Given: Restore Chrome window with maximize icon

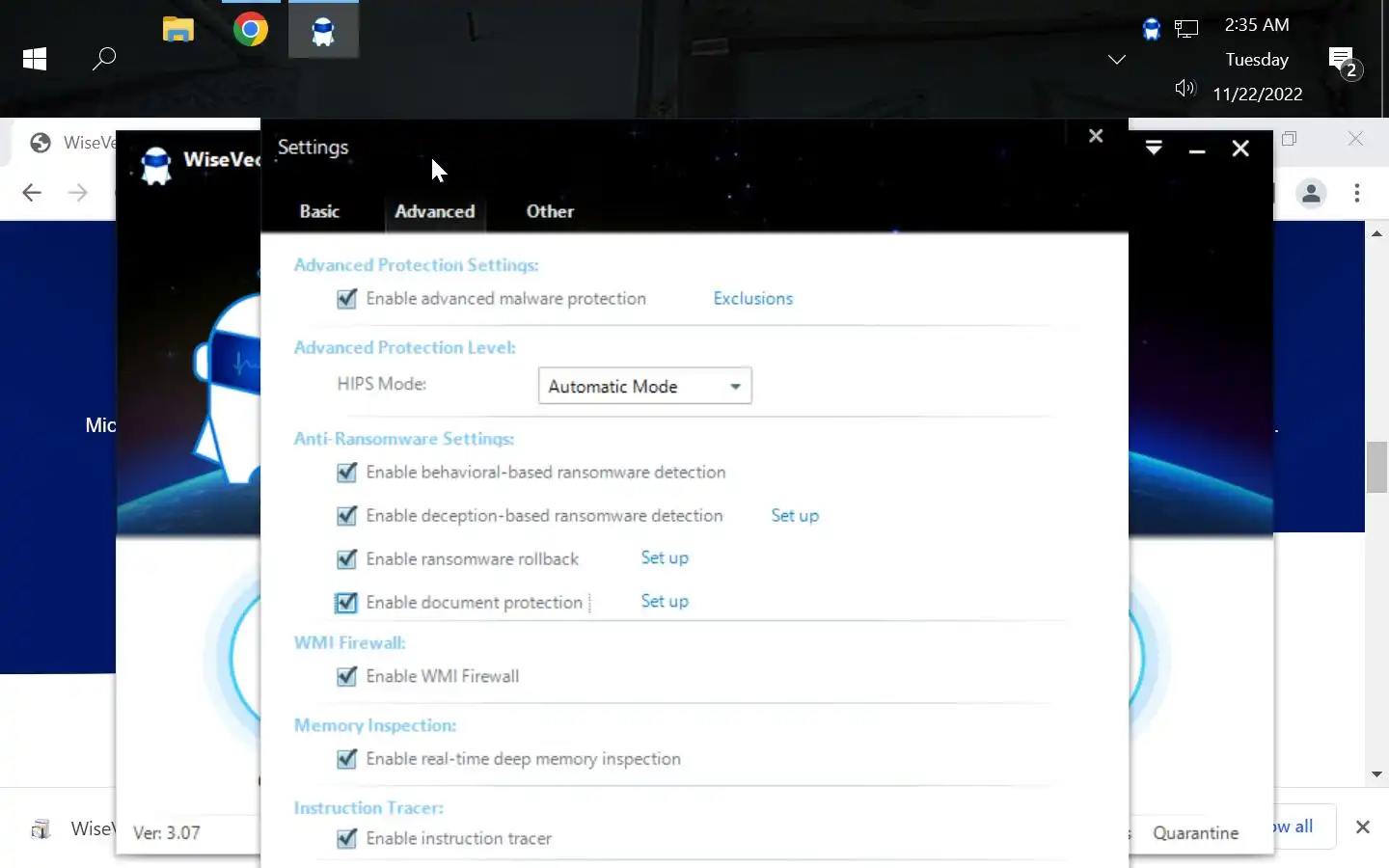Looking at the screenshot, I should [1290, 139].
